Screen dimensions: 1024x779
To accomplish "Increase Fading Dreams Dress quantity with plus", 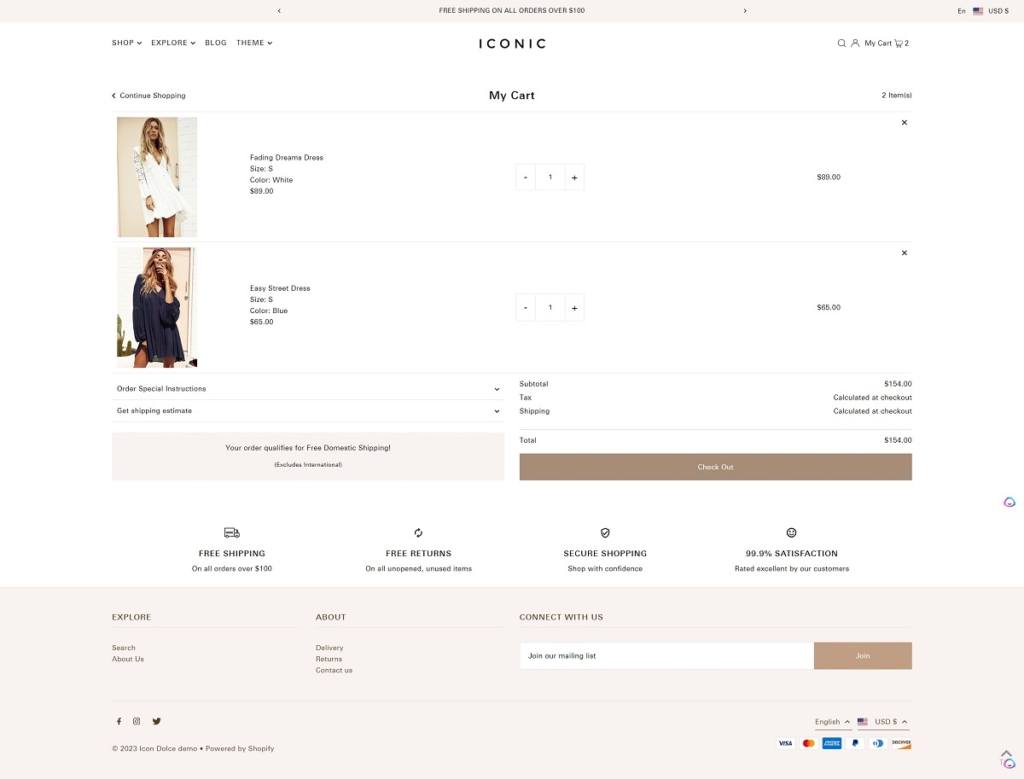I will (574, 178).
